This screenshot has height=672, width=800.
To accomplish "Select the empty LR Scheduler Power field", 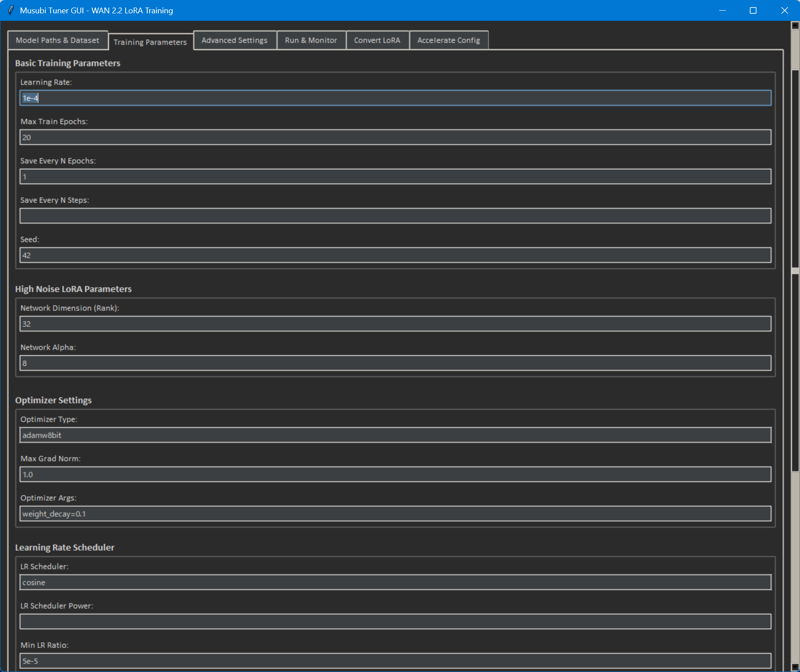I will pyautogui.click(x=395, y=621).
